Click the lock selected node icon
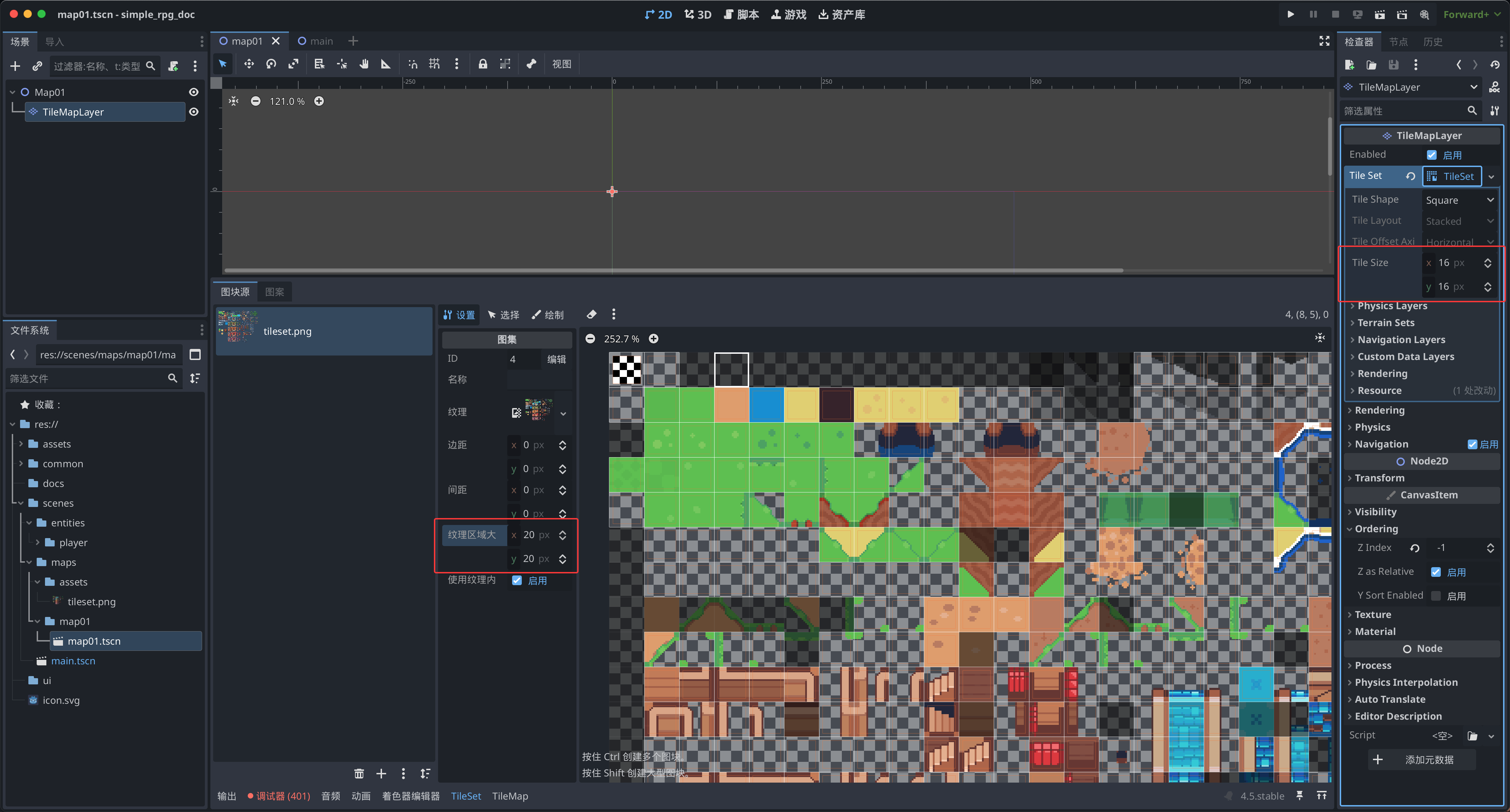 pyautogui.click(x=482, y=64)
